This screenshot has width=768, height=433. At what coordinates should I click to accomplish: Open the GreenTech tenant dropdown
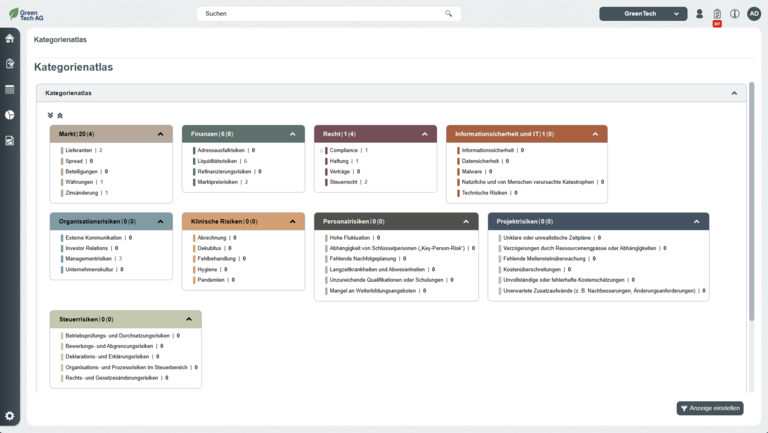643,14
